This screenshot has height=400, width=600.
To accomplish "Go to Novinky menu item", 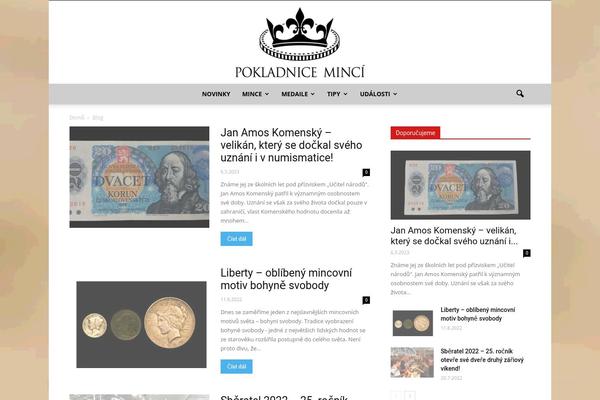I will pyautogui.click(x=216, y=94).
